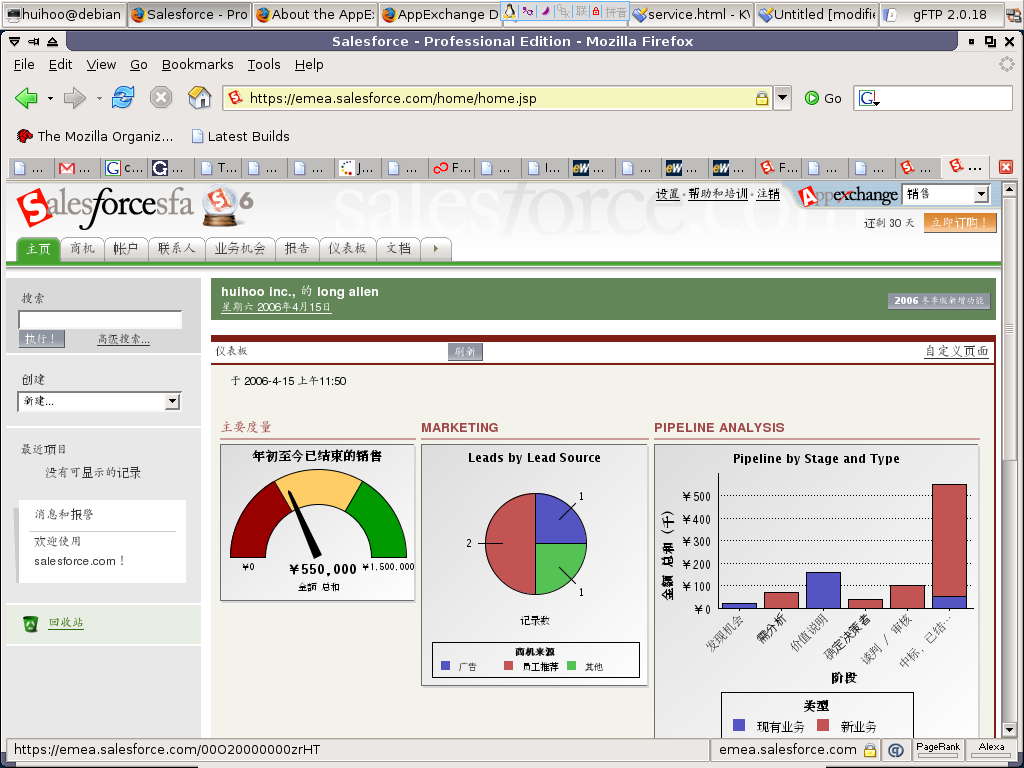This screenshot has height=768, width=1024.
Task: Switch to the gFTP 2.0.18 taskbar window
Action: click(x=942, y=14)
